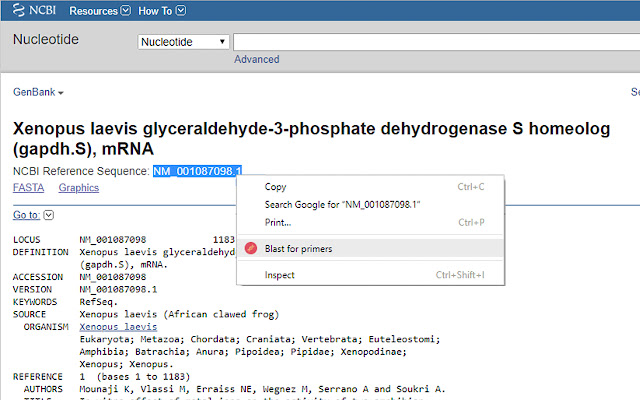640x400 pixels.
Task: Click the NCBI home text link
Action: pos(42,10)
